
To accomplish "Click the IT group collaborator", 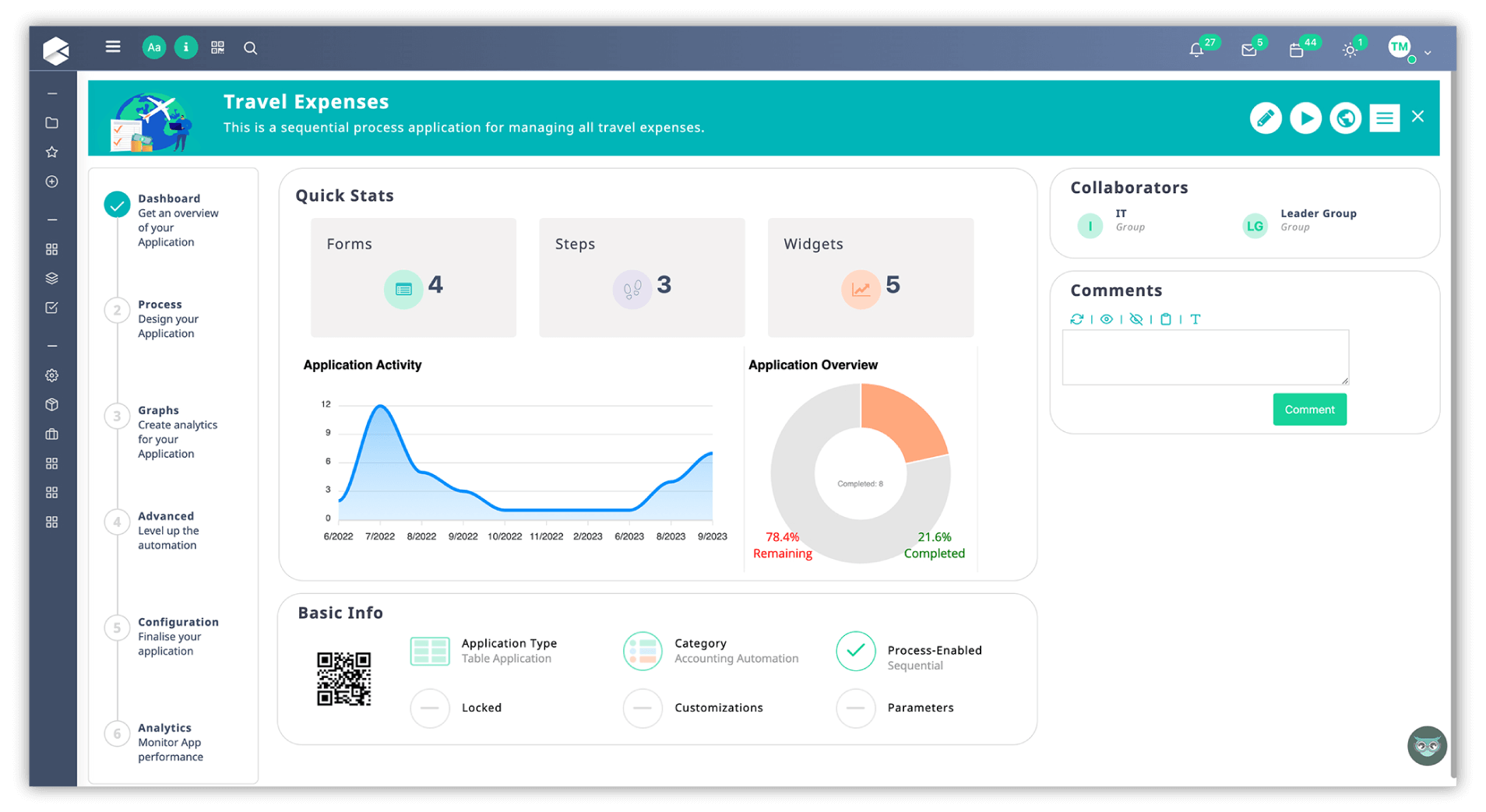I will pos(1111,224).
